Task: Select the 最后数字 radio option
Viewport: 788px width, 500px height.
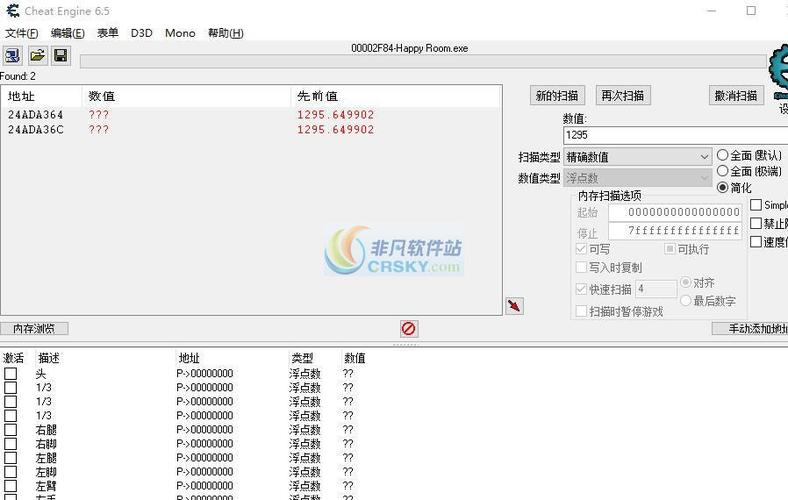Action: click(x=685, y=301)
